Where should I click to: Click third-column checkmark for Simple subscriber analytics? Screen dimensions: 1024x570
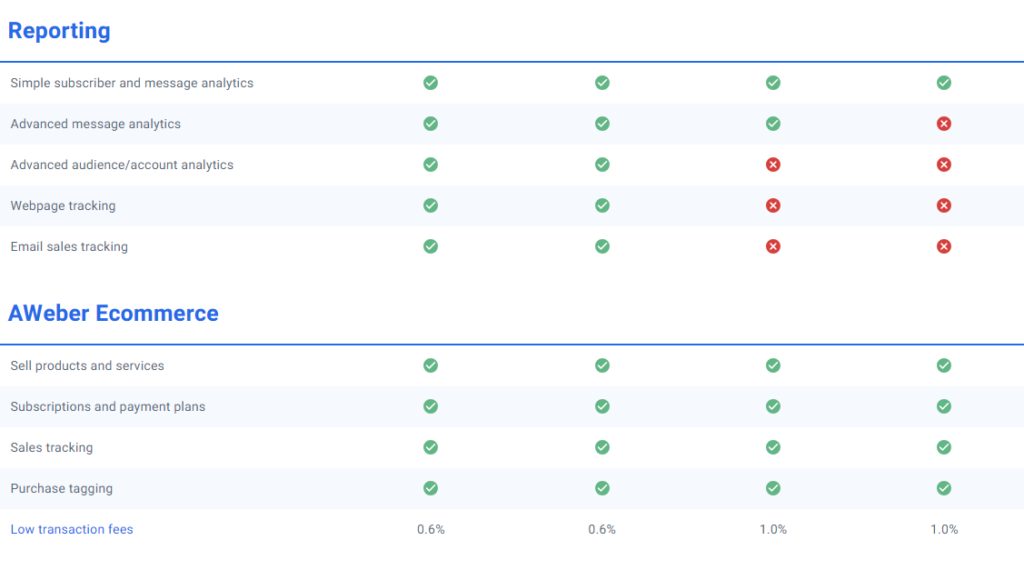pos(773,83)
